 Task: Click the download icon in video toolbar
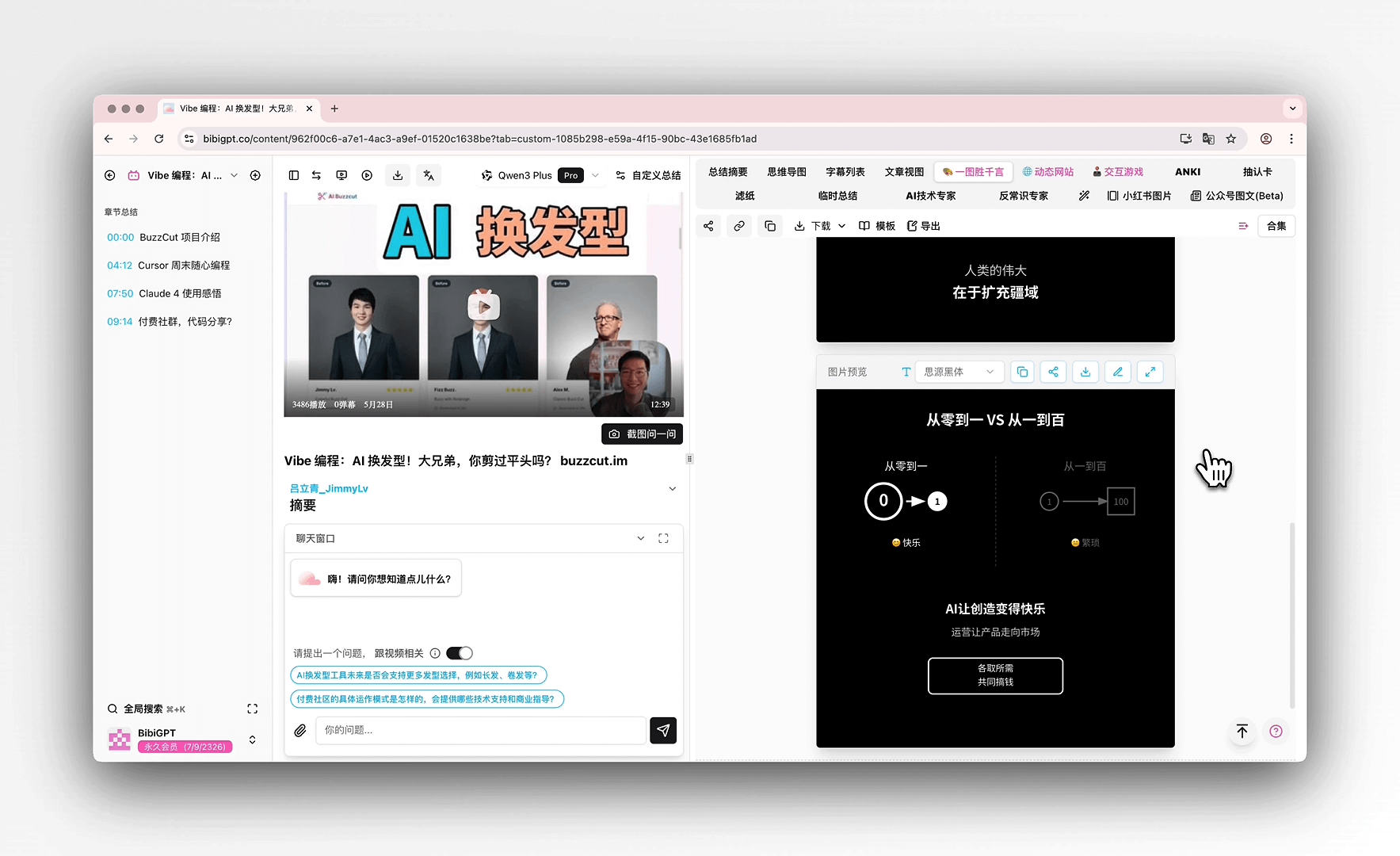tap(398, 175)
